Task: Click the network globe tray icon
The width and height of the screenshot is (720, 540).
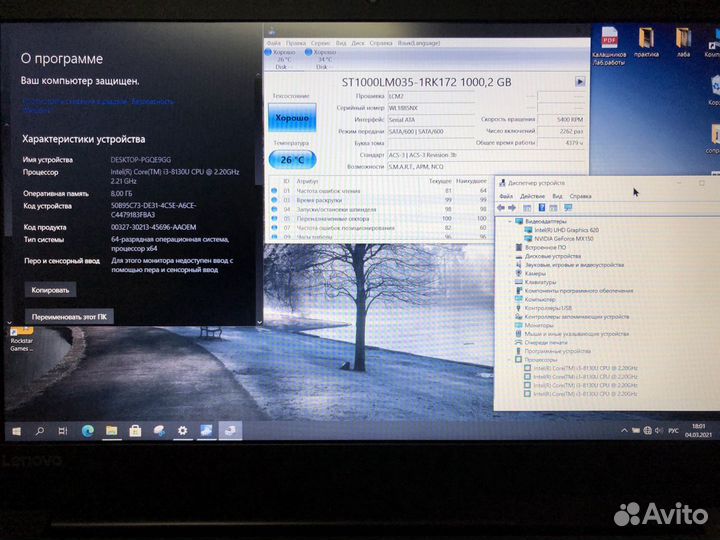Action: (x=647, y=431)
